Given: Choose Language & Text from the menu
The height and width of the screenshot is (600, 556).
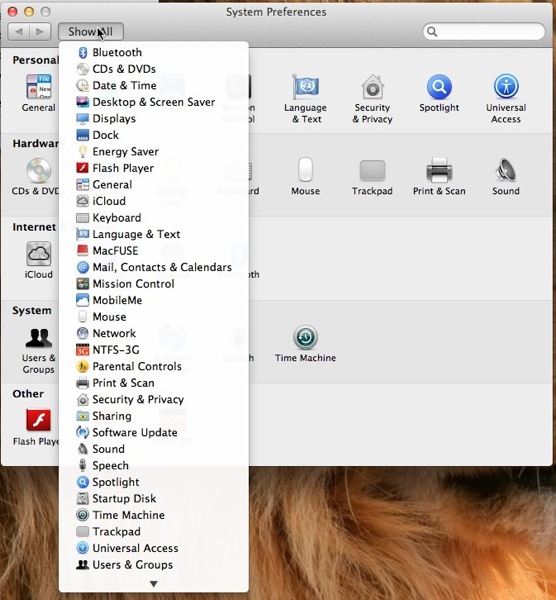Looking at the screenshot, I should tap(154, 234).
